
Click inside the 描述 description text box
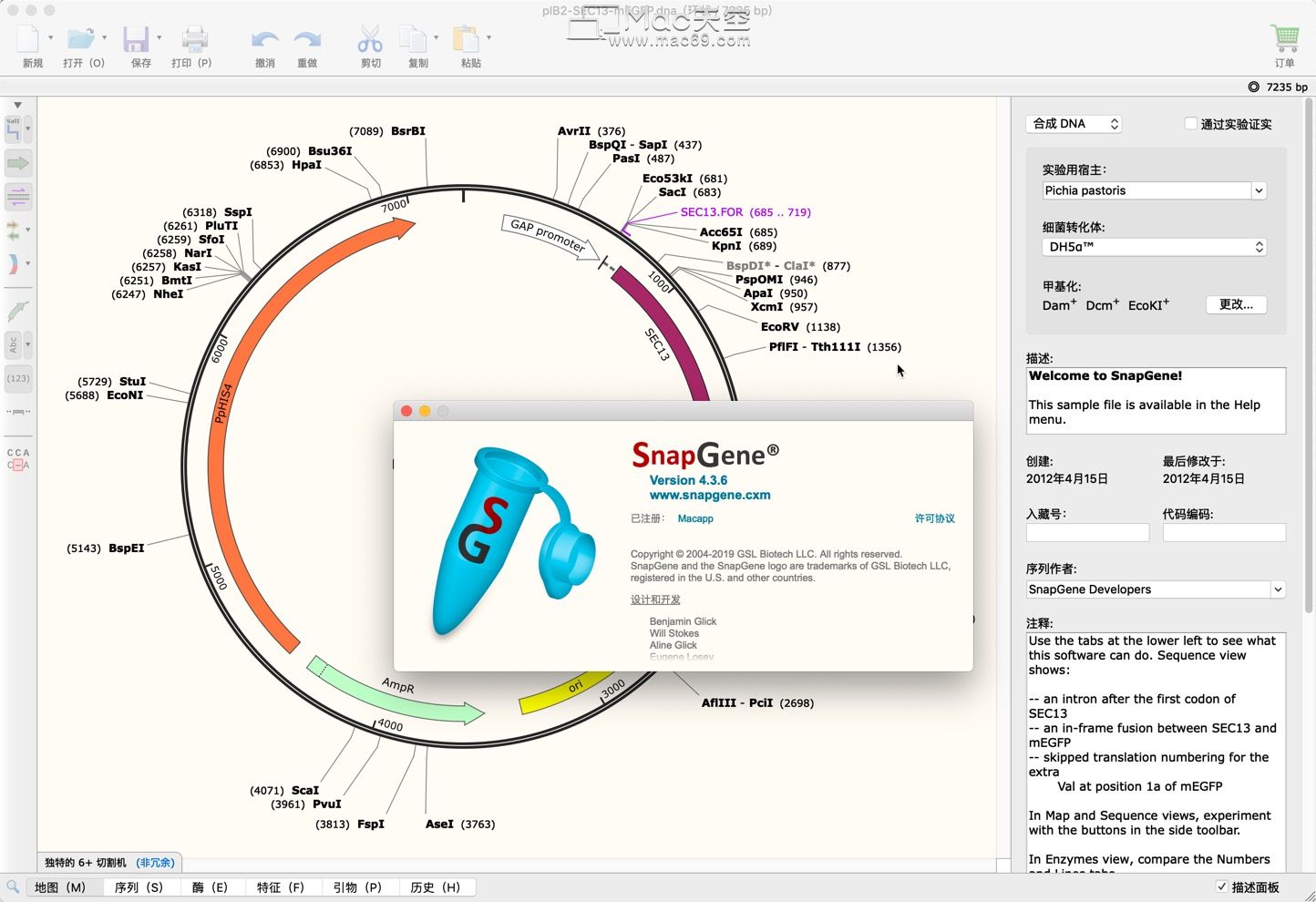(x=1156, y=400)
